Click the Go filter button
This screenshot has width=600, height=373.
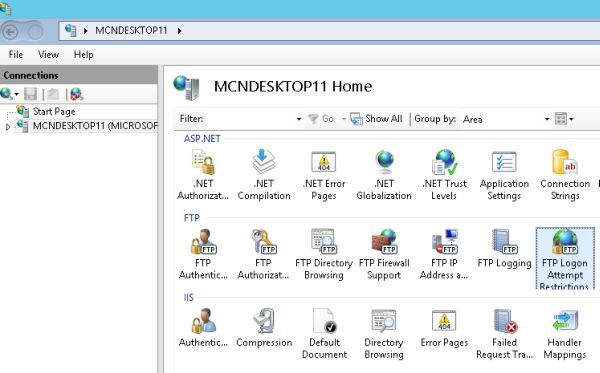point(321,119)
